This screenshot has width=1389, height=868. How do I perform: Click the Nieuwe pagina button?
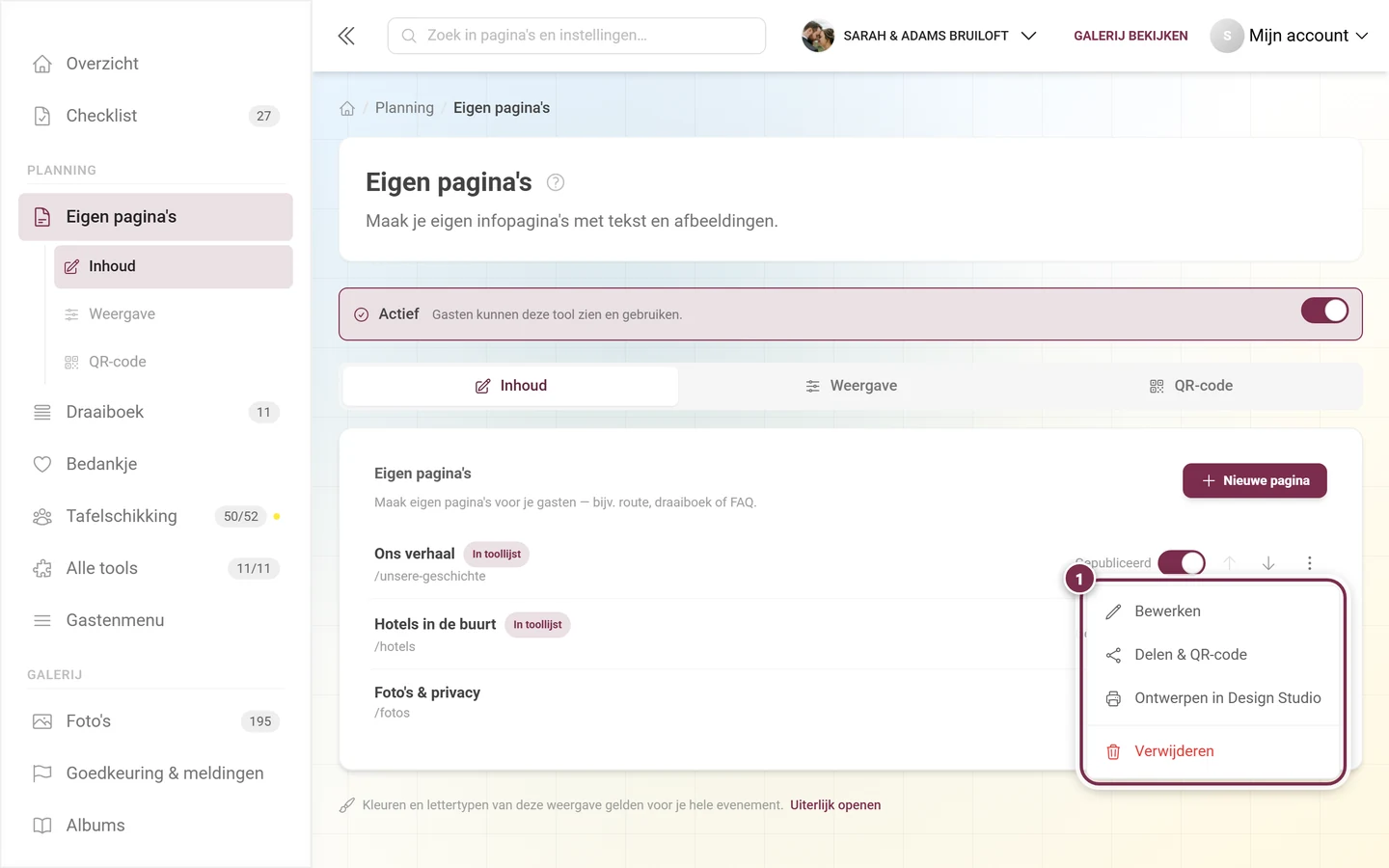tap(1255, 480)
